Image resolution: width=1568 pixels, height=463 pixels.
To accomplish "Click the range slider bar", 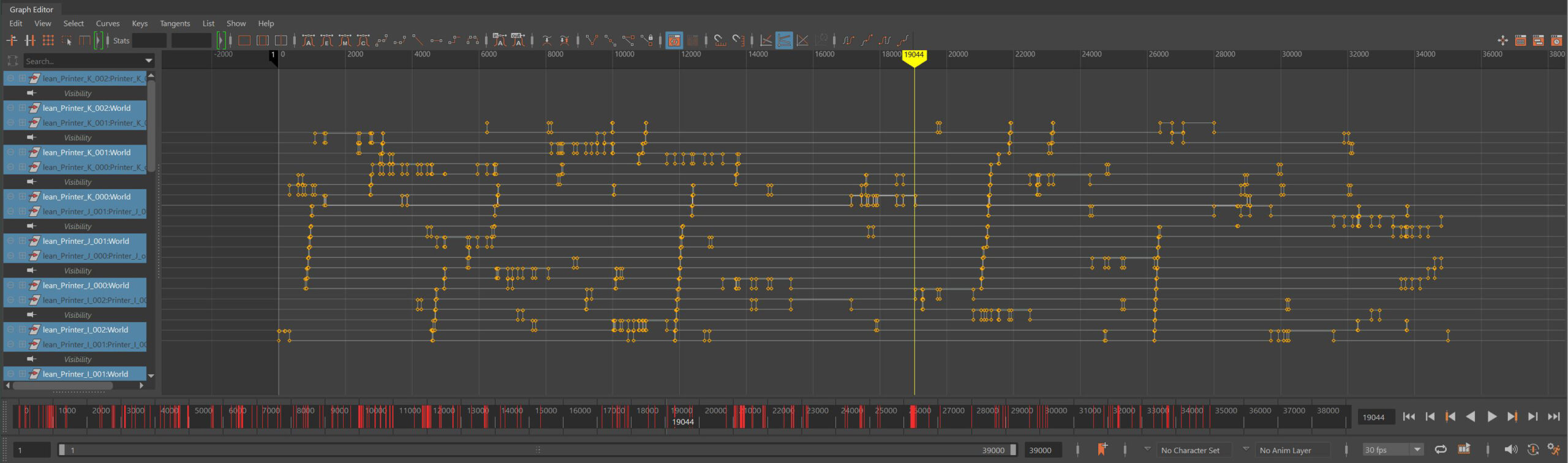I will point(537,450).
